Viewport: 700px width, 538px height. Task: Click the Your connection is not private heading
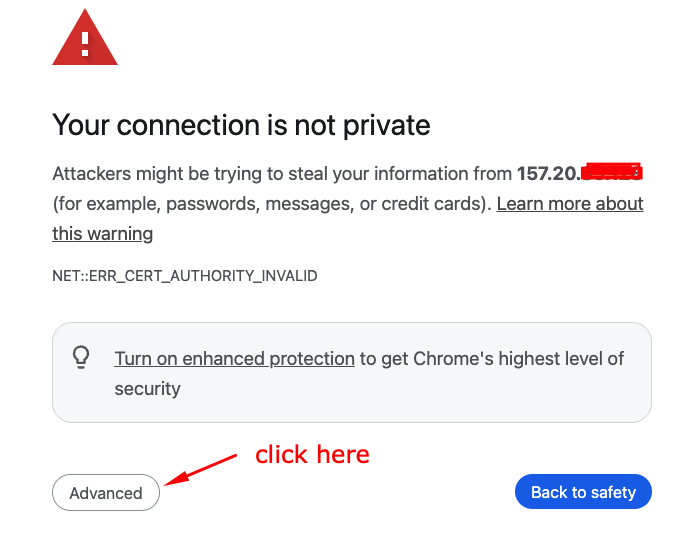point(241,125)
